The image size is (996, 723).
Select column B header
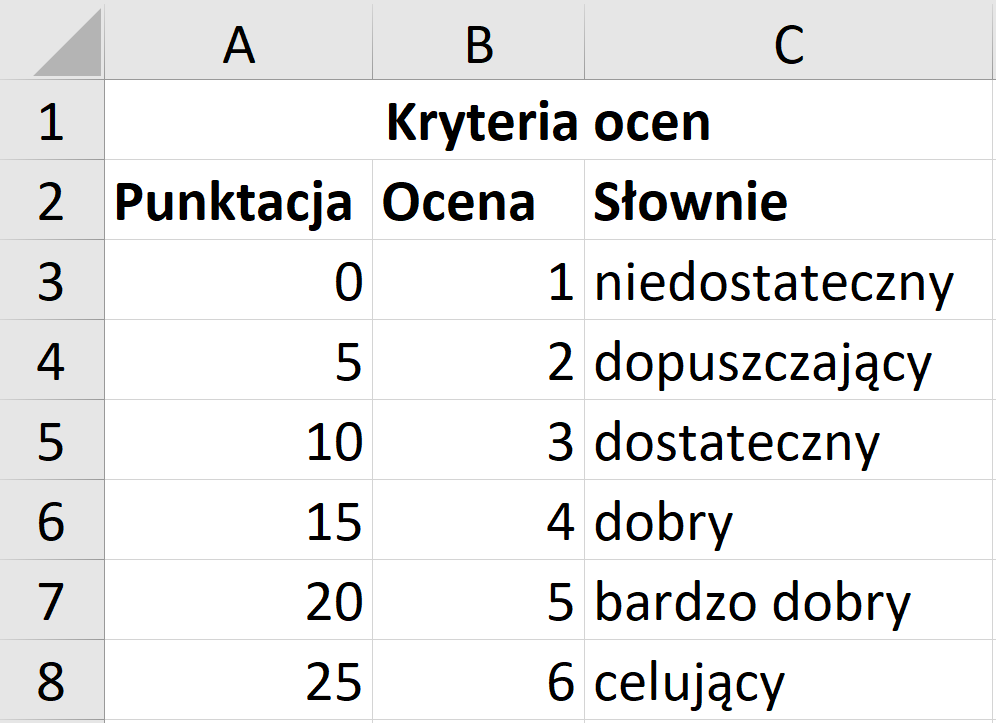(x=478, y=39)
